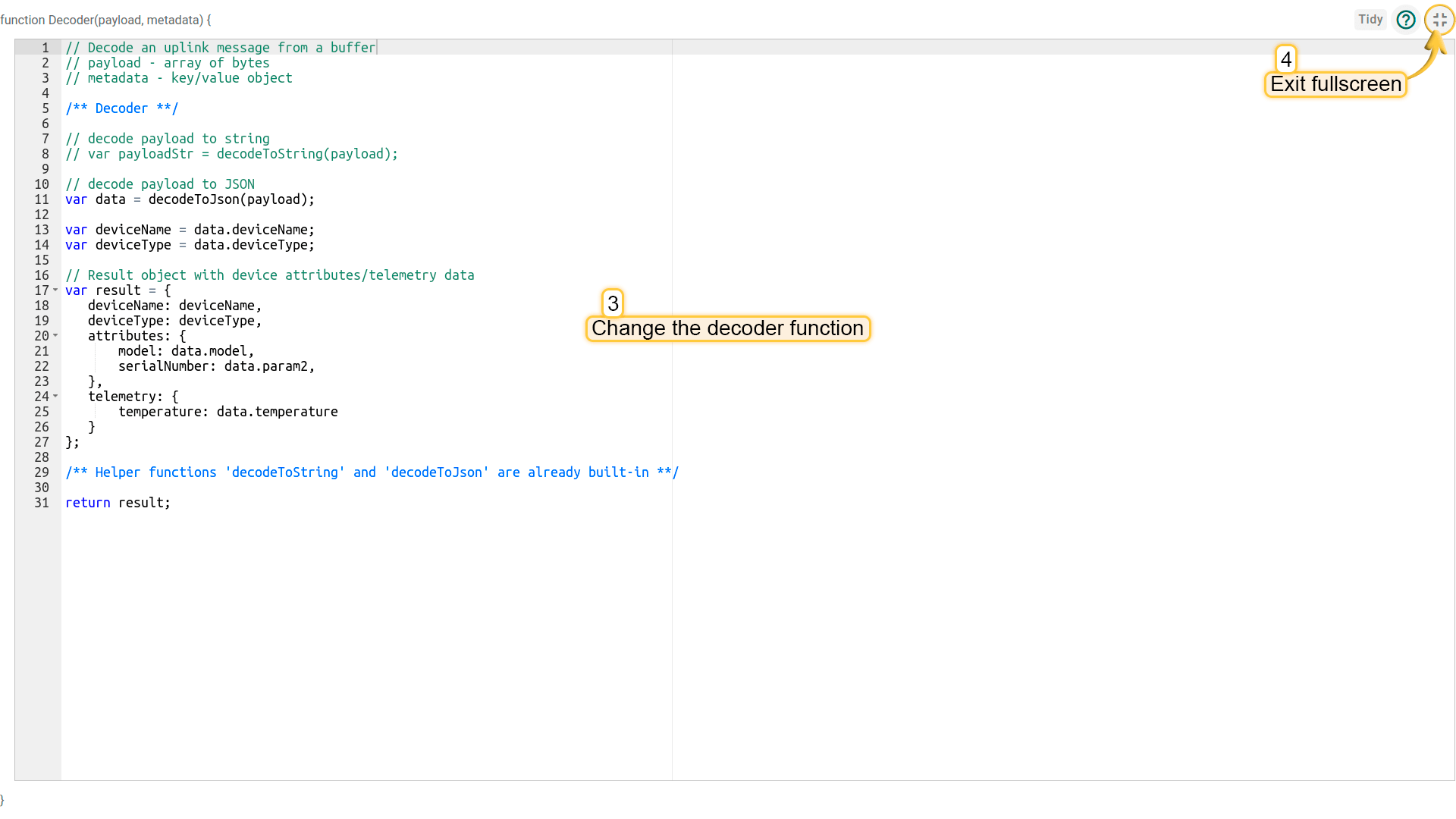Open the help question mark icon
Viewport: 1456px width, 819px height.
pos(1406,20)
